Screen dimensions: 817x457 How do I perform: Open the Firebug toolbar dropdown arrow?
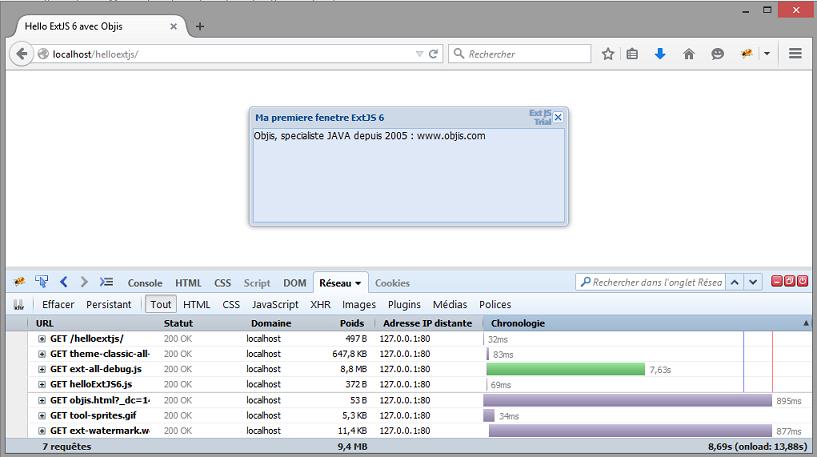pyautogui.click(x=766, y=54)
